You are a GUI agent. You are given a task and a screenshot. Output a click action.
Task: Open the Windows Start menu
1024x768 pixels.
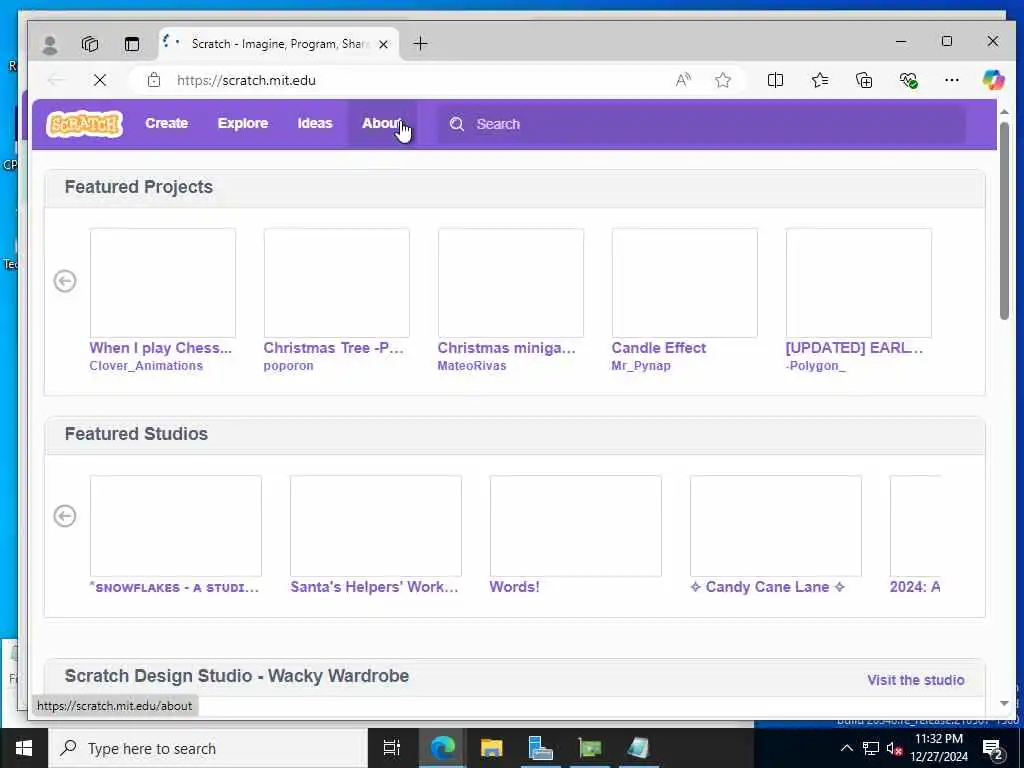point(24,748)
